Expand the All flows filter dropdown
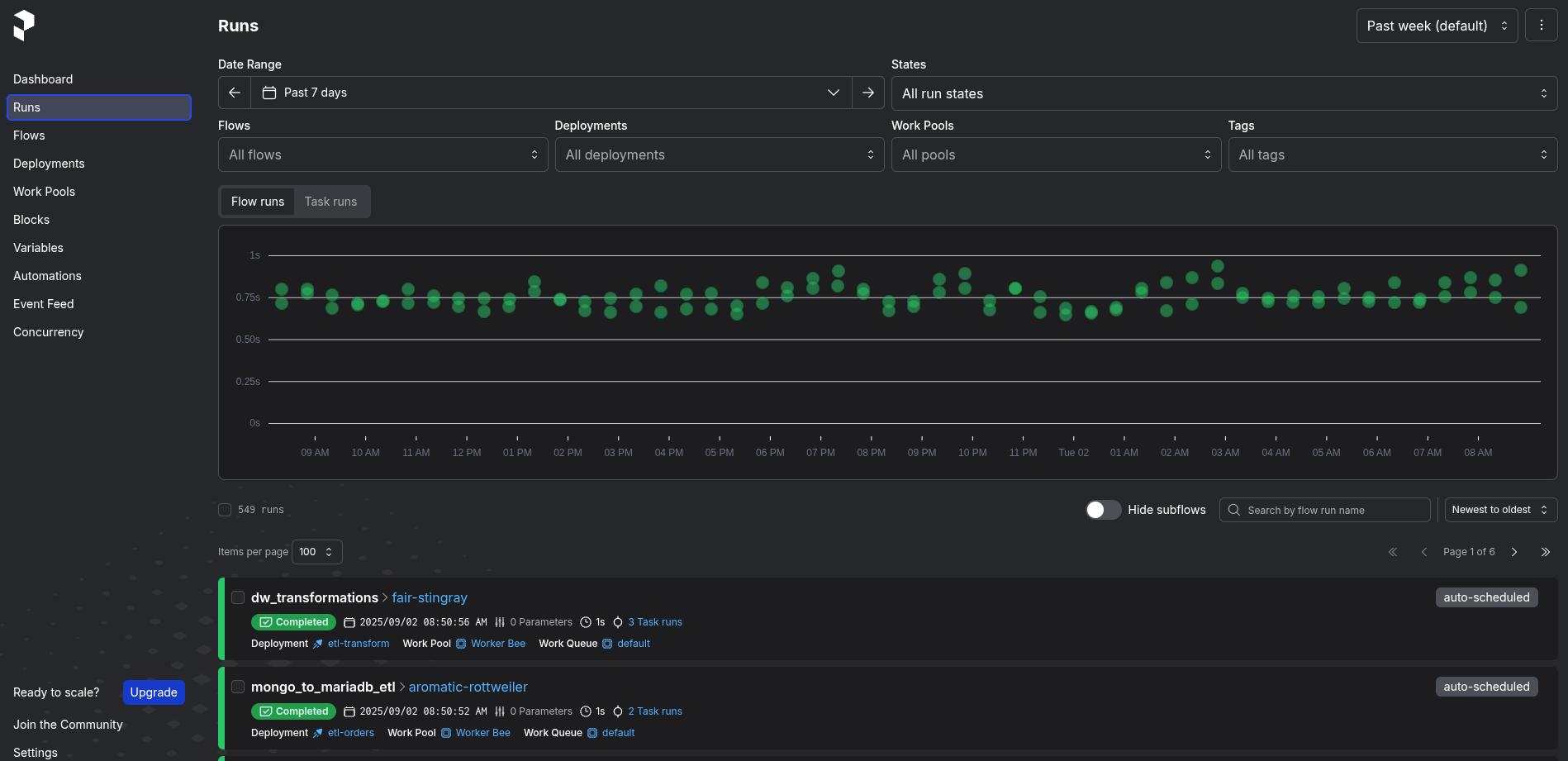The width and height of the screenshot is (1568, 761). pos(382,155)
